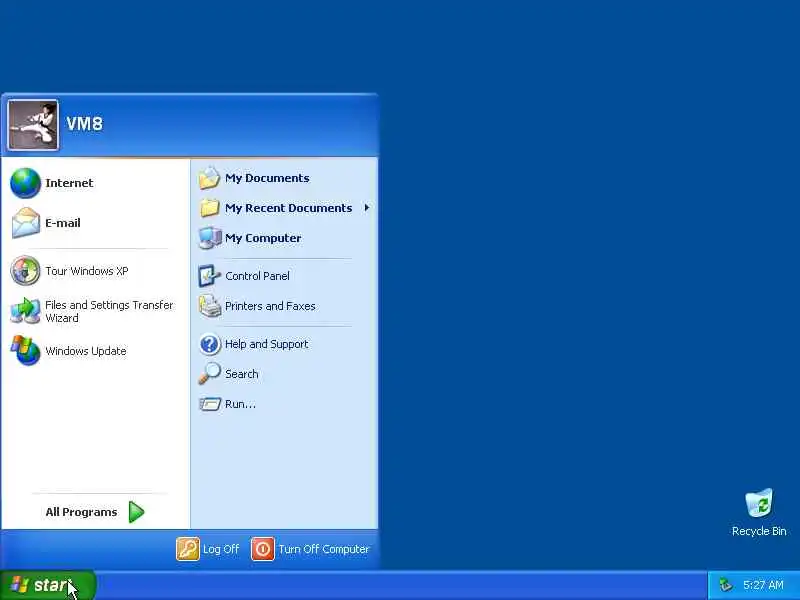Click the Windows Update label
This screenshot has height=600, width=800.
(86, 351)
